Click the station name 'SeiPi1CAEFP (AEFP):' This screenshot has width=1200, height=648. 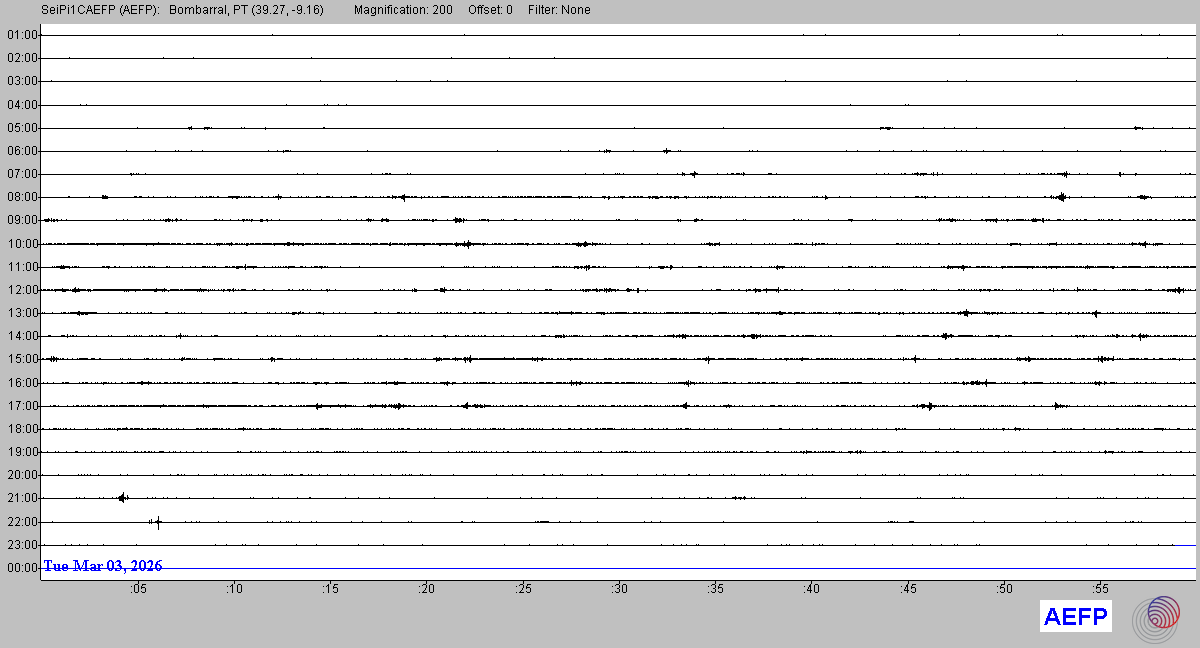click(101, 10)
